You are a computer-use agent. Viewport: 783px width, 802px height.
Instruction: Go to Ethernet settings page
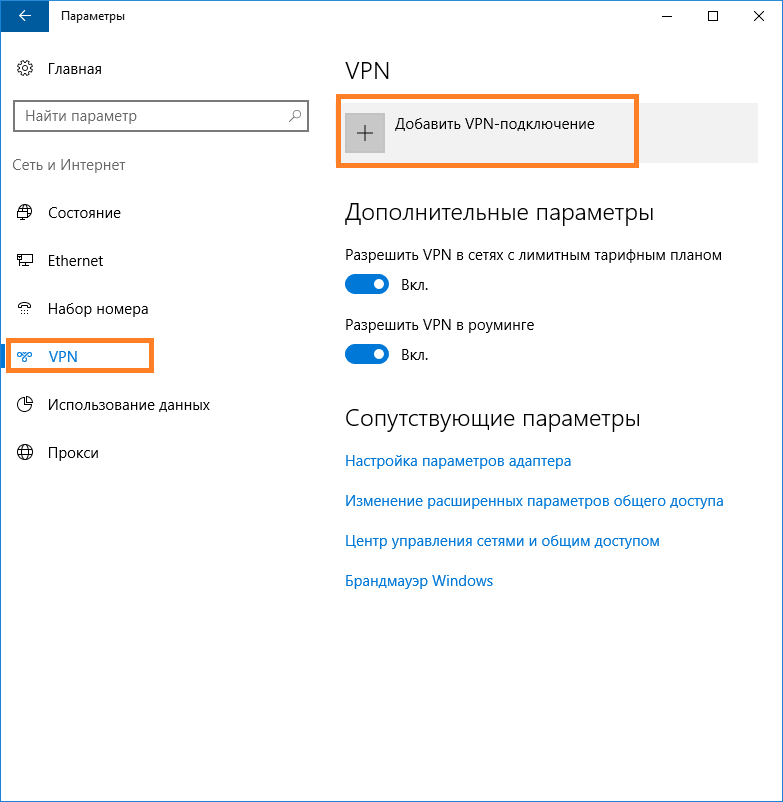coord(75,261)
